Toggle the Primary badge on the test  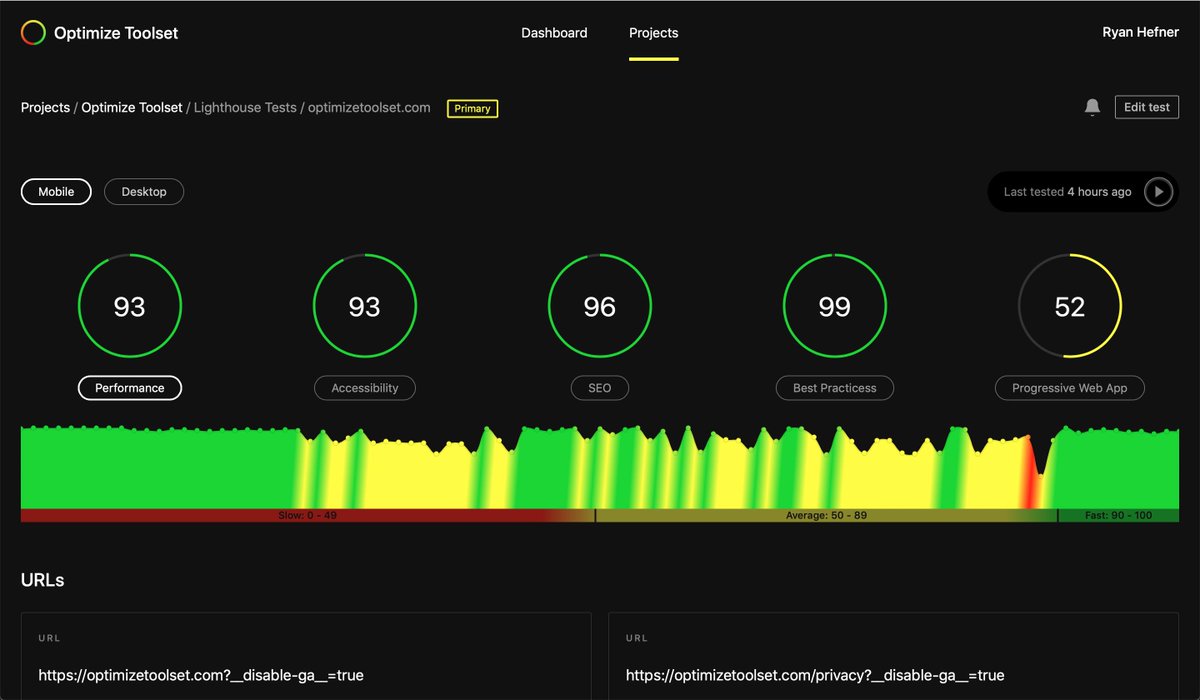point(471,108)
